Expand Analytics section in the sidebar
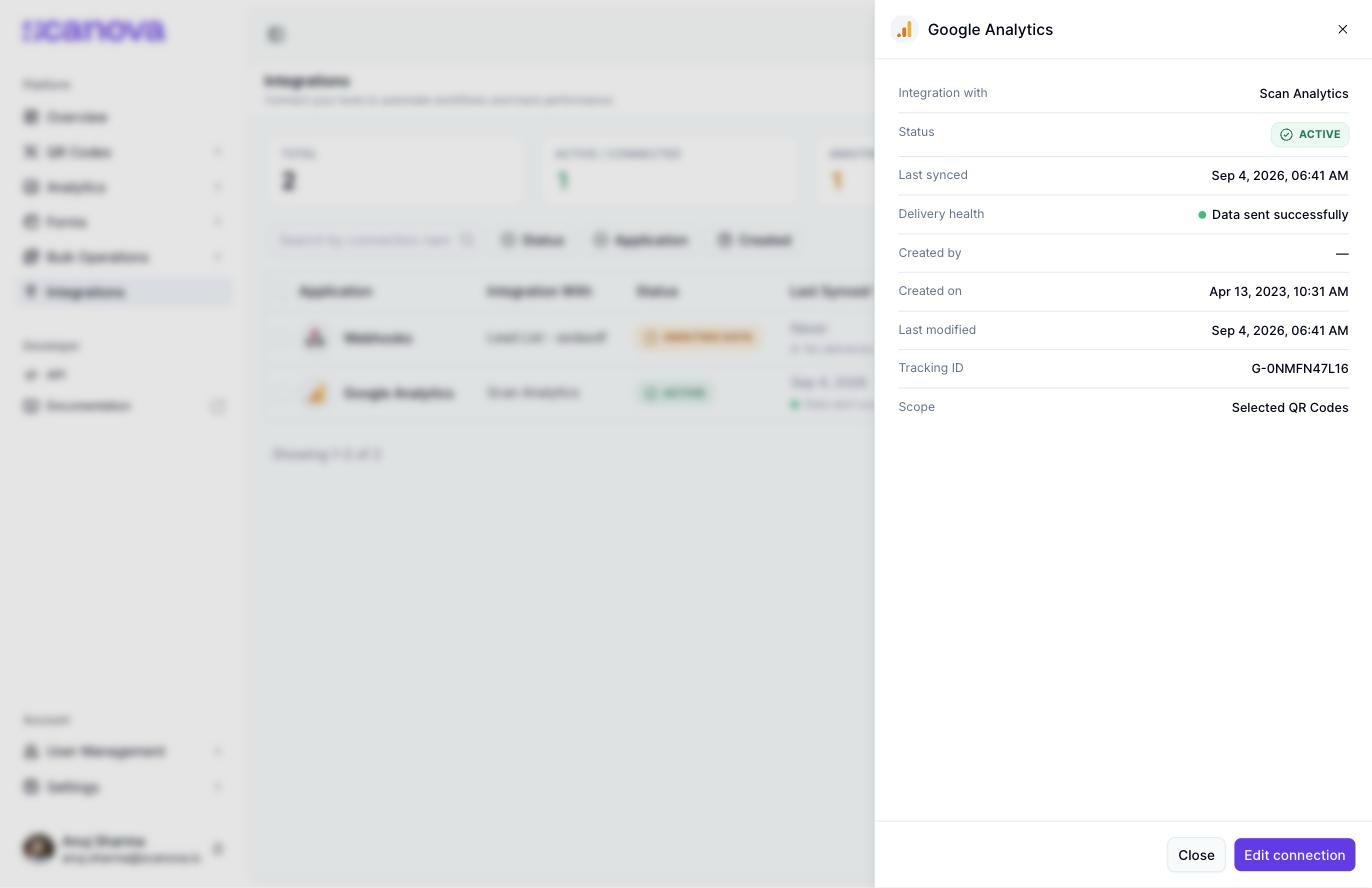Viewport: 1372px width, 888px height. point(124,187)
